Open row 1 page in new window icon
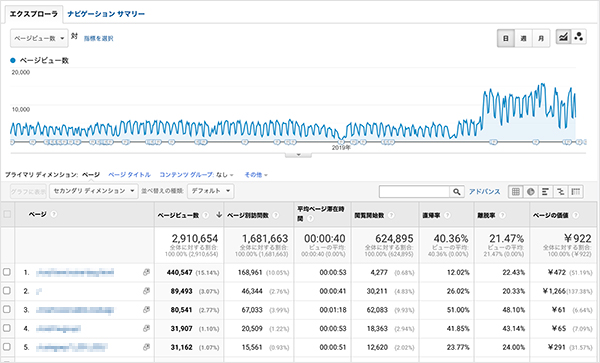600x363 pixels. (x=146, y=272)
